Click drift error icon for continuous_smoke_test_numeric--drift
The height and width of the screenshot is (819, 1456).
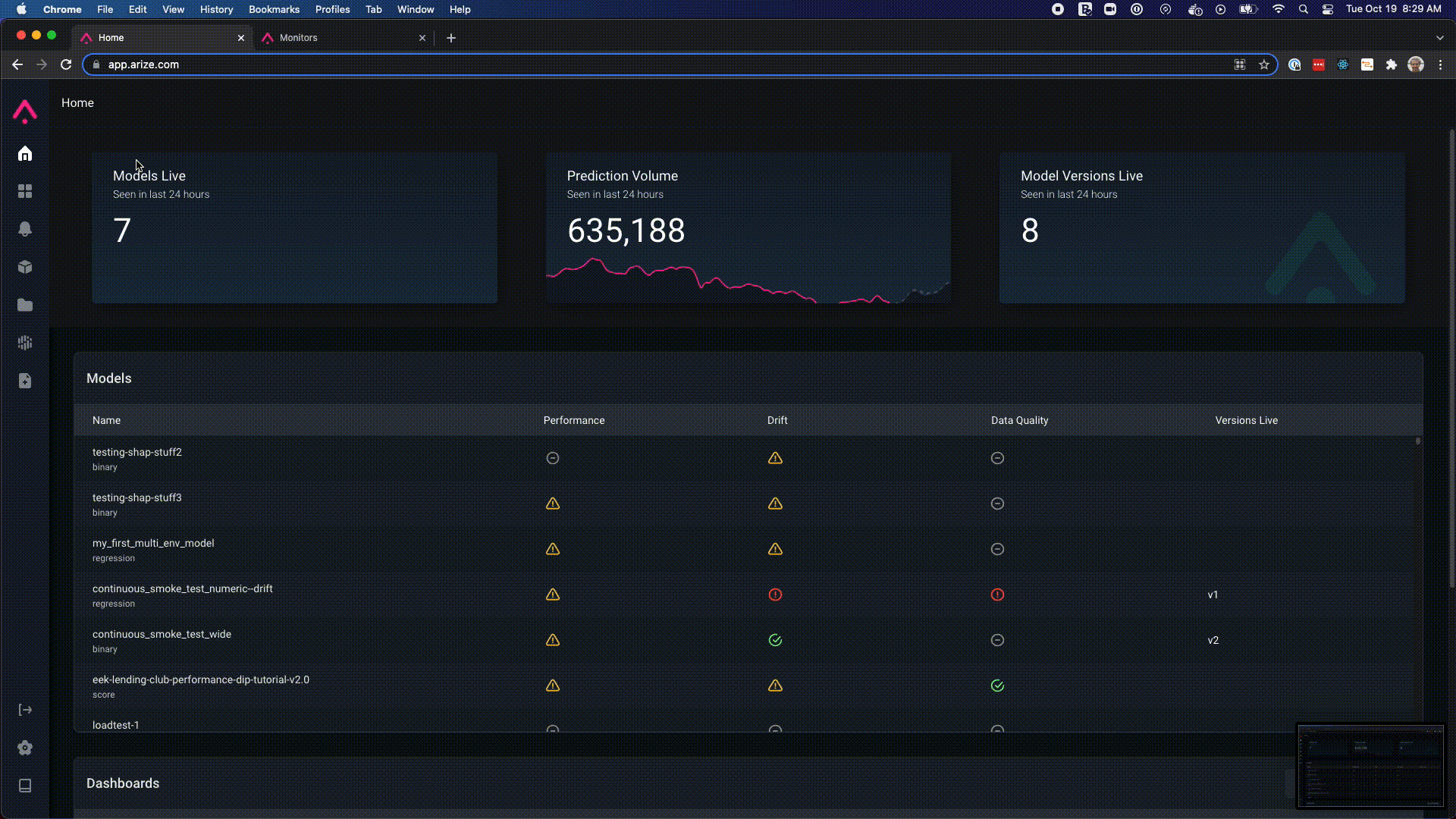coord(775,595)
